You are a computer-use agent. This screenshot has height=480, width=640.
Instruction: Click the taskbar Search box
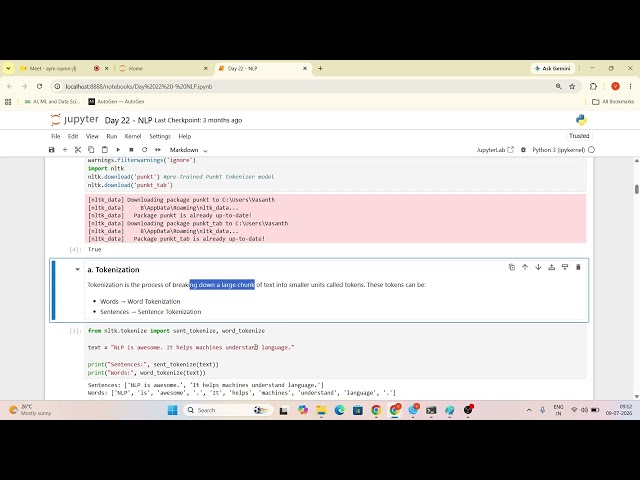(228, 410)
